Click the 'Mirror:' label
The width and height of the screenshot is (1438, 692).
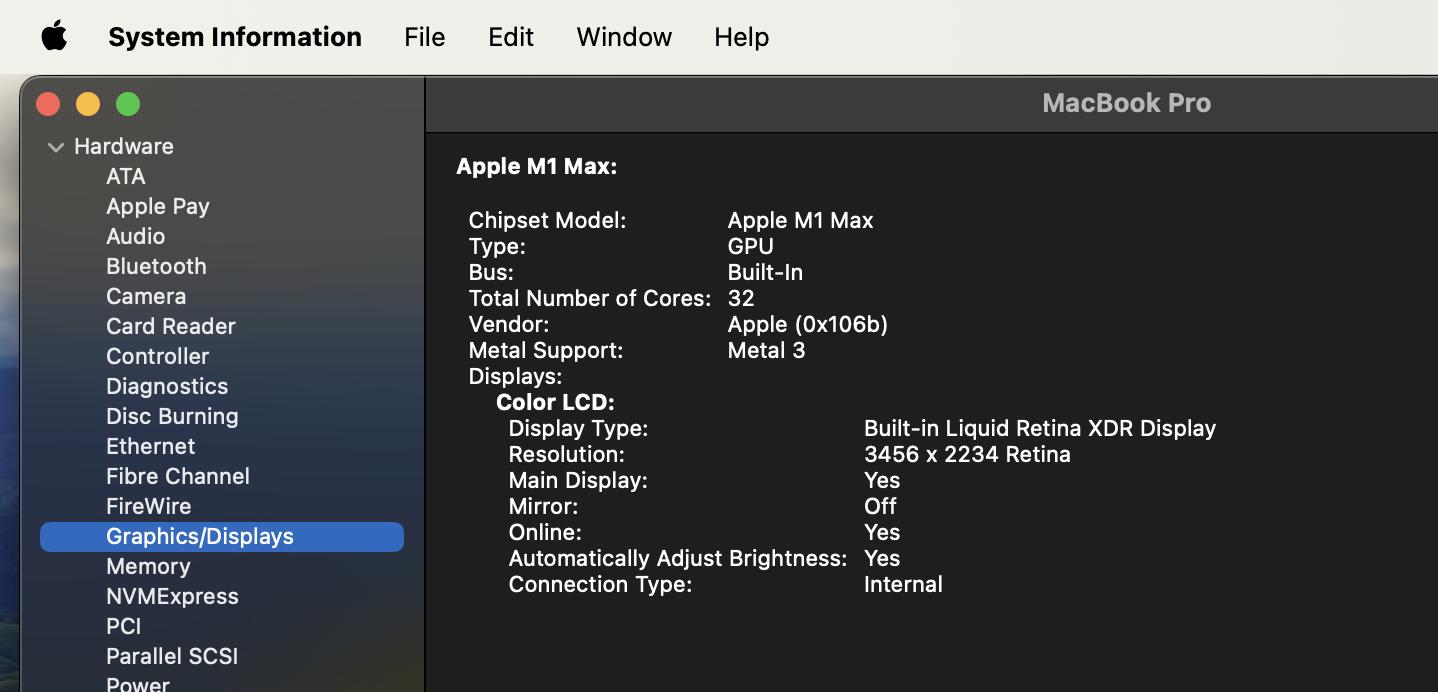(x=544, y=506)
